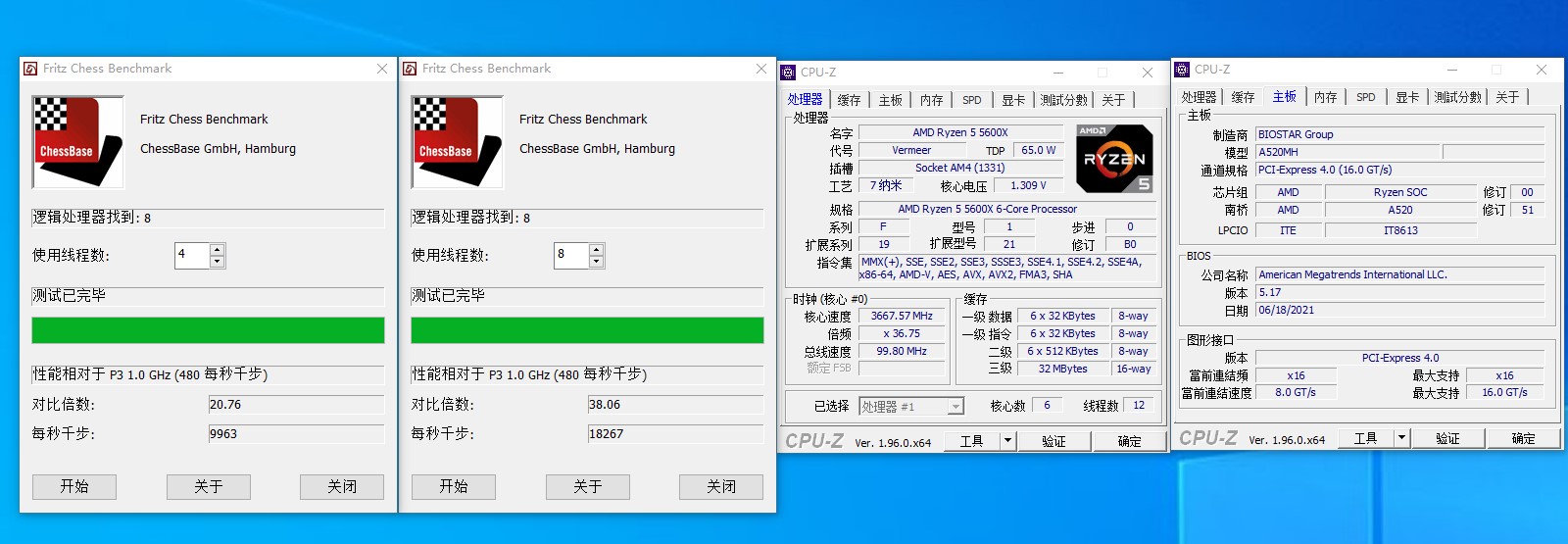
Task: Close the first Fritz Chess Benchmark window
Action: click(x=382, y=69)
